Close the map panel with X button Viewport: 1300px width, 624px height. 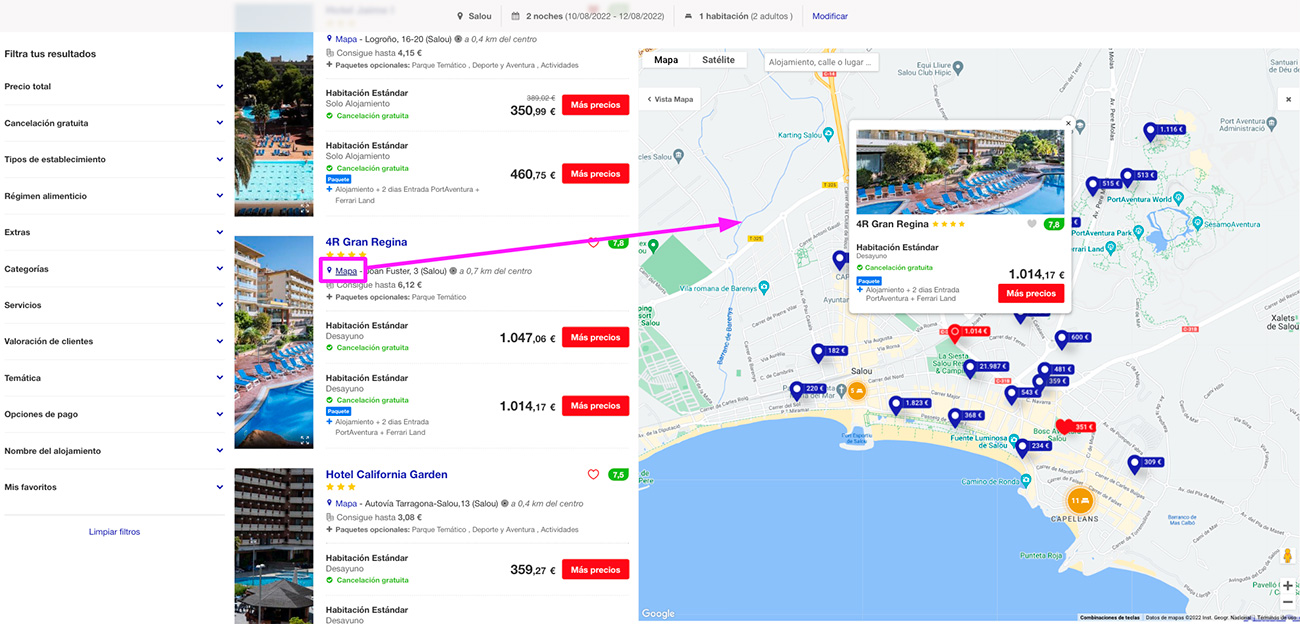1288,99
